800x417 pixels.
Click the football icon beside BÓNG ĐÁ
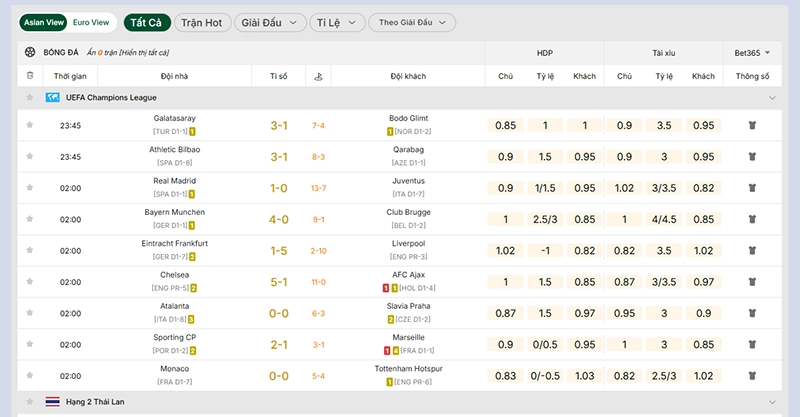(31, 52)
